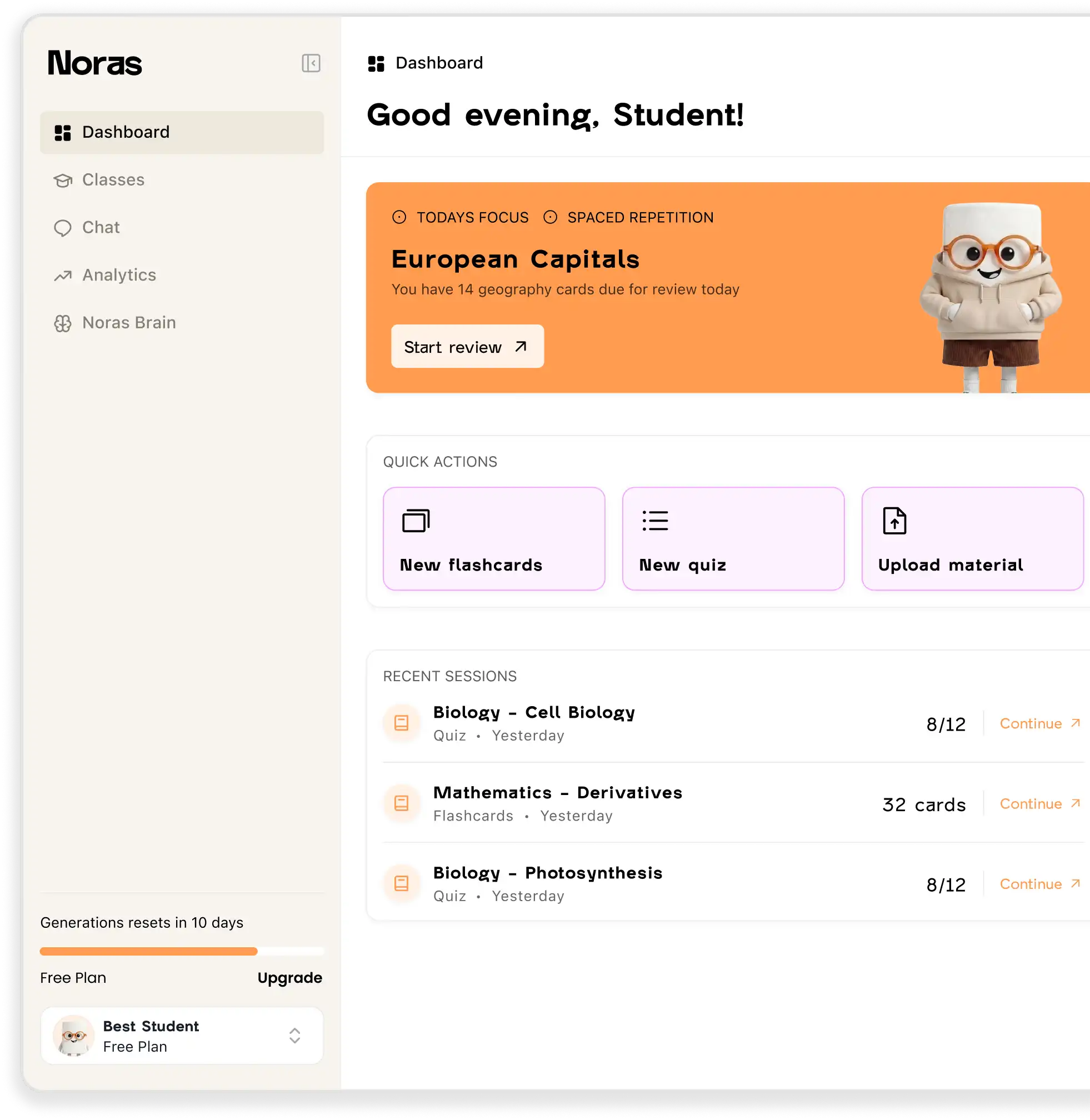Click the Analytics trend arrow icon
Image resolution: width=1090 pixels, height=1120 pixels.
pos(62,276)
